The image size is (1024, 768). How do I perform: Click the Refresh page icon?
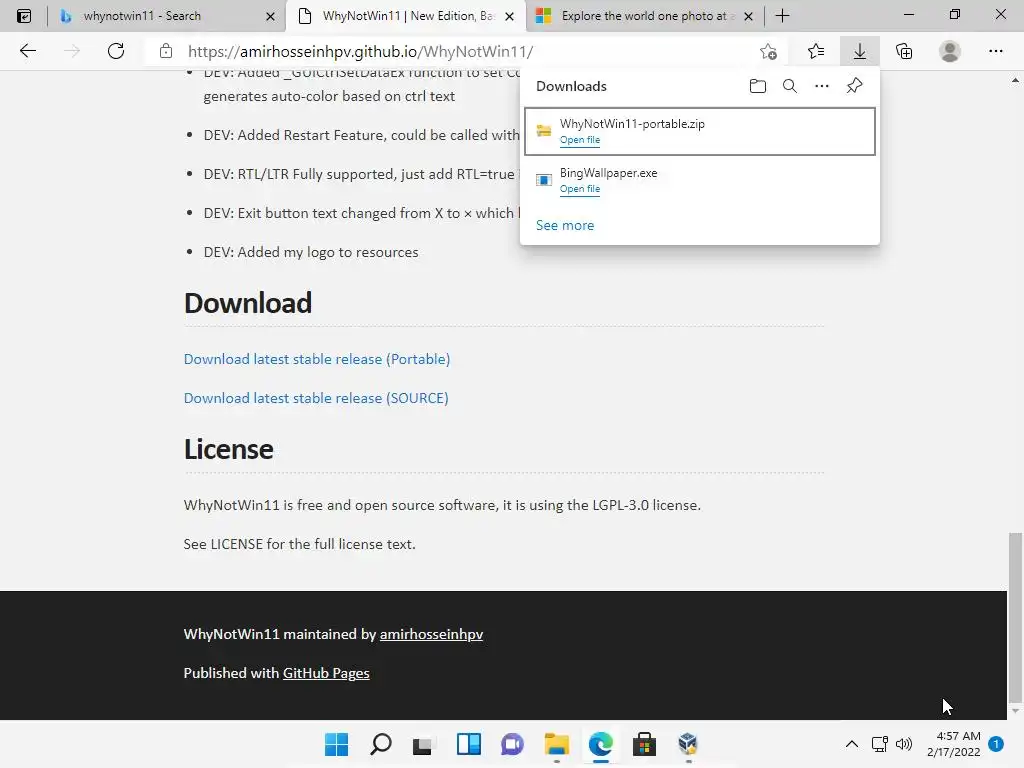pyautogui.click(x=116, y=51)
